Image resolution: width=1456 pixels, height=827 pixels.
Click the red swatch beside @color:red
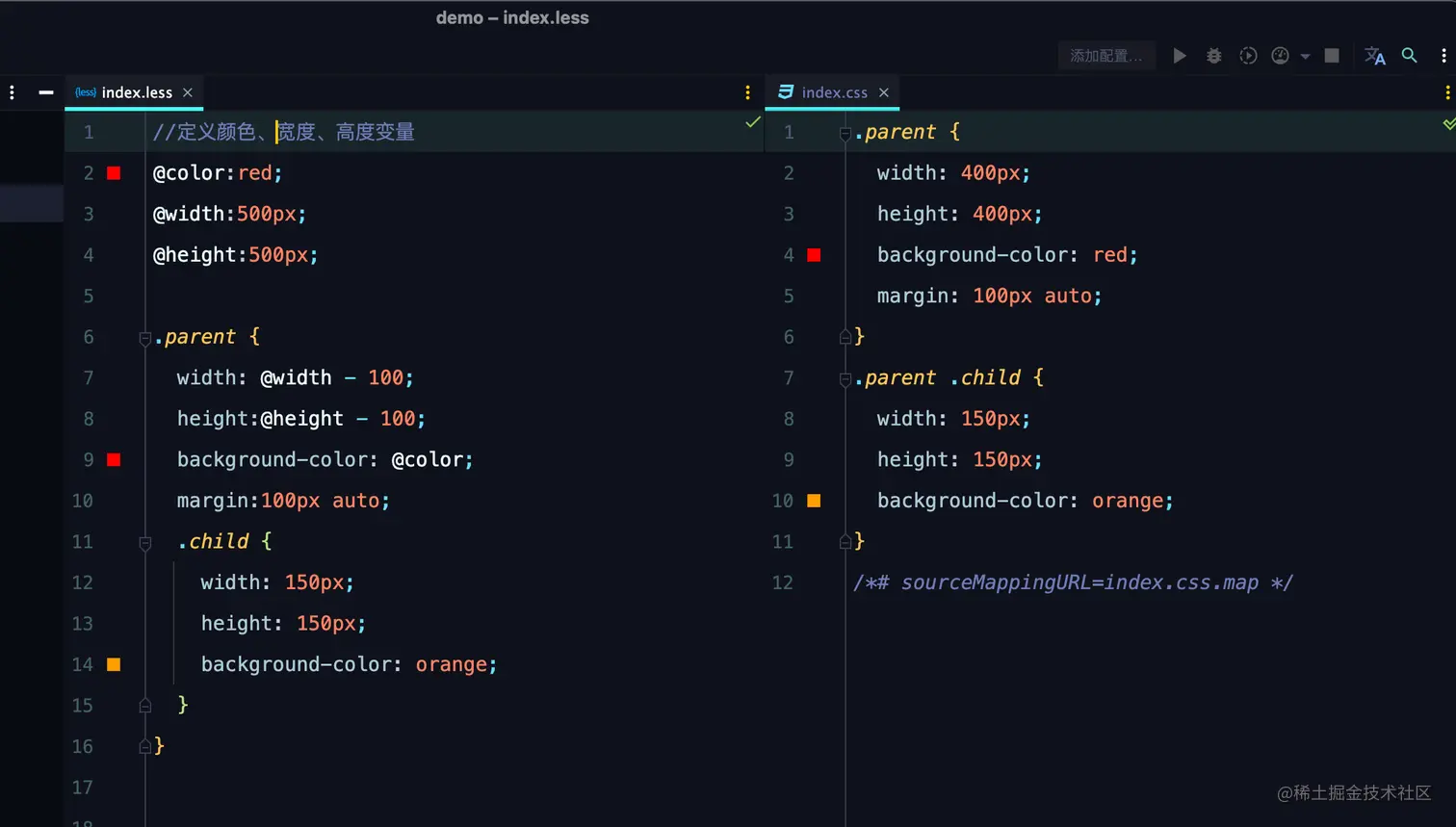point(114,173)
